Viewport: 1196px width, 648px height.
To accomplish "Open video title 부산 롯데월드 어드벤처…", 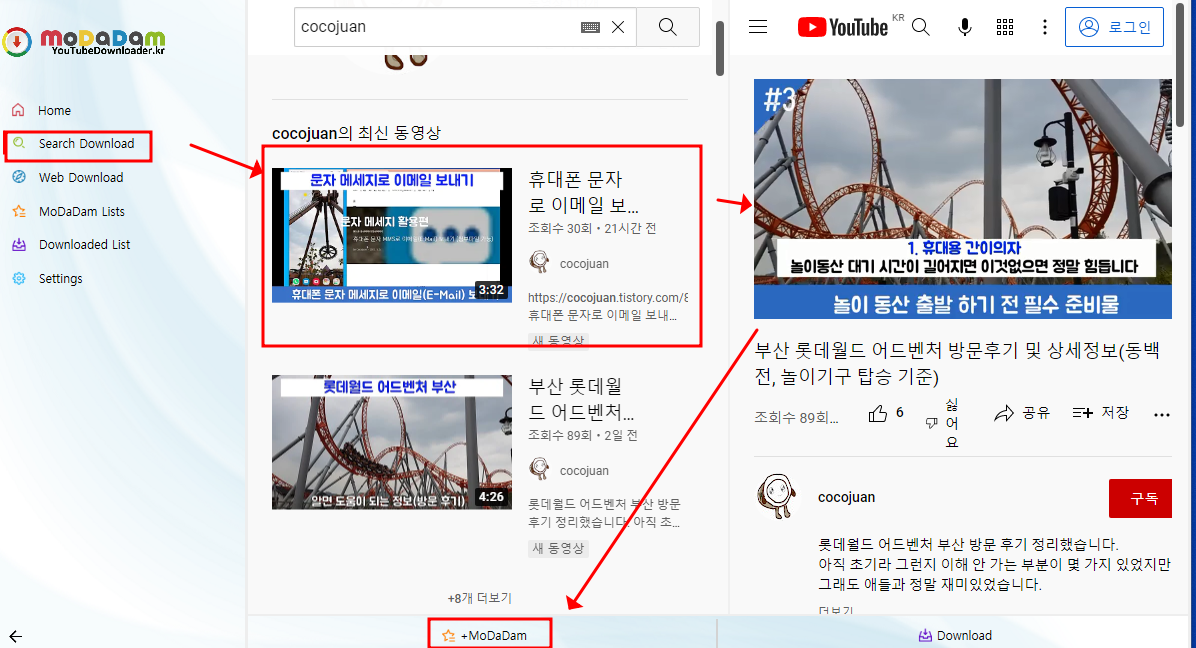I will click(x=581, y=399).
